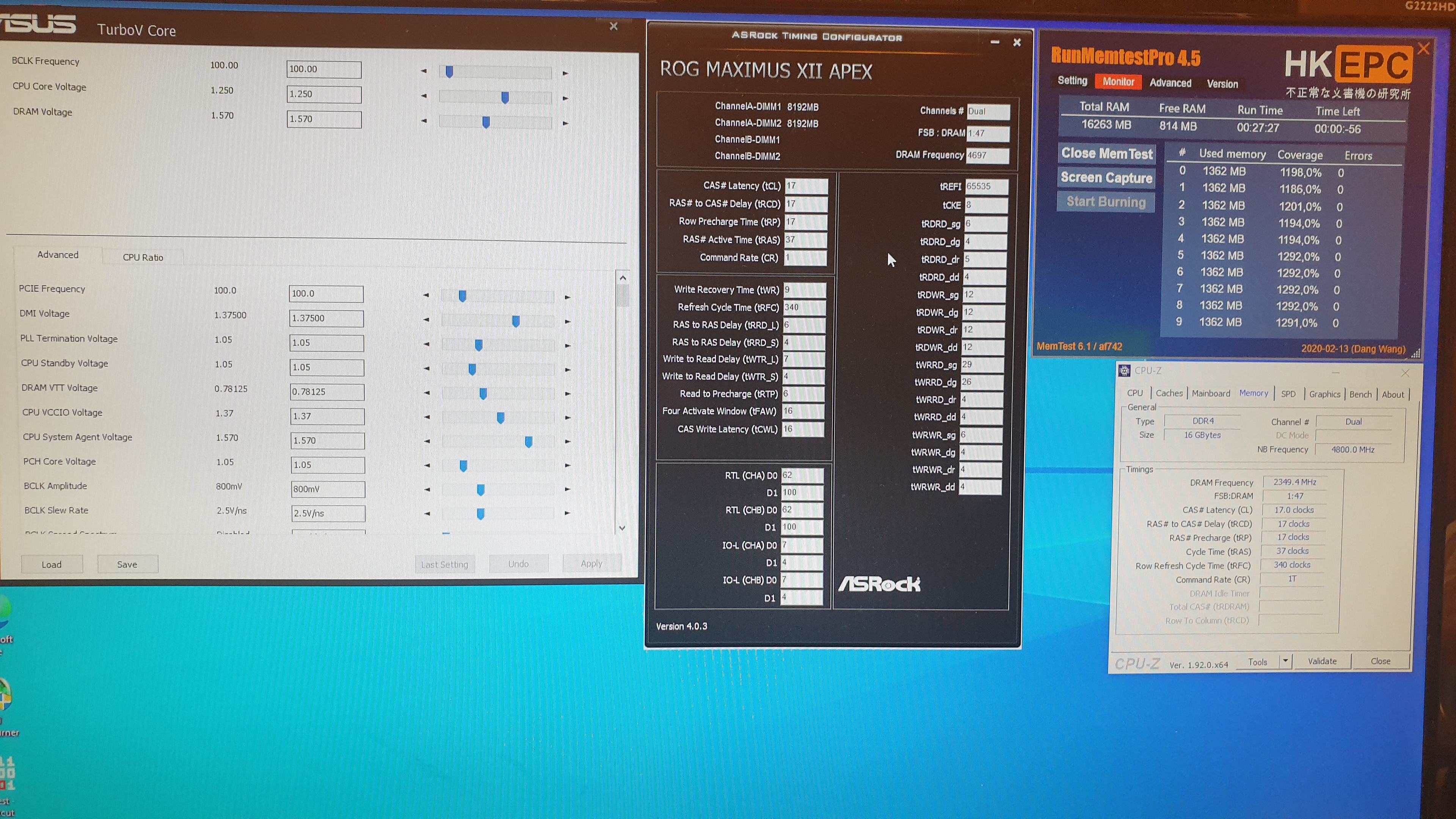
Task: Open the Version tab in RunMemtestPro
Action: [1222, 84]
